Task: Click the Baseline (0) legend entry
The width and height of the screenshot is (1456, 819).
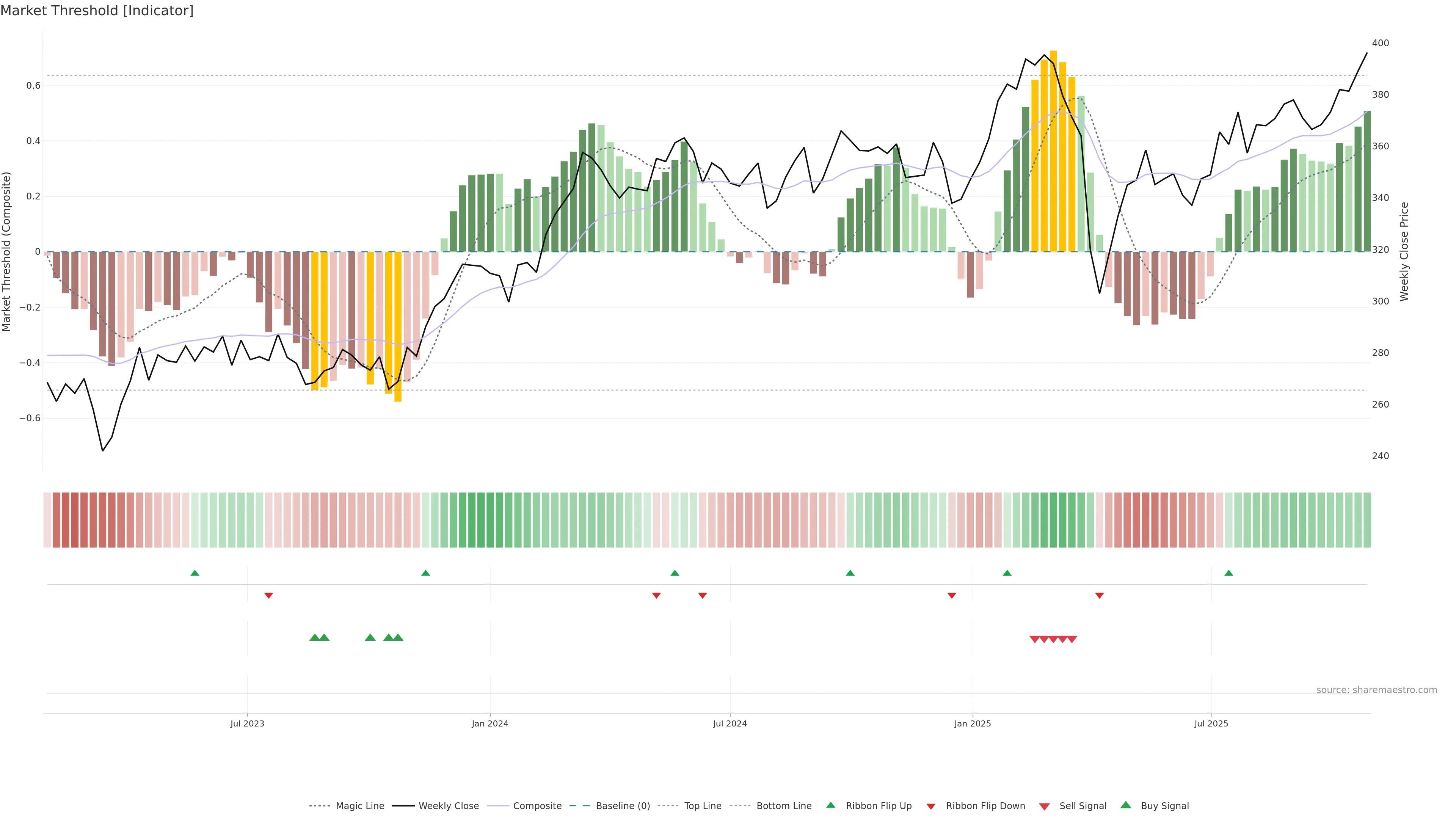Action: coord(623,806)
